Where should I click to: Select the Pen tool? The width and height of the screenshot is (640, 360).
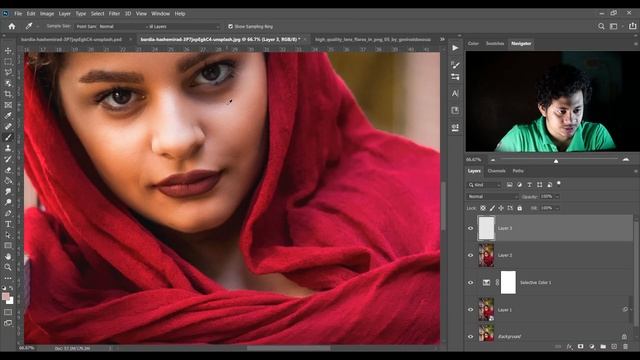(x=8, y=213)
